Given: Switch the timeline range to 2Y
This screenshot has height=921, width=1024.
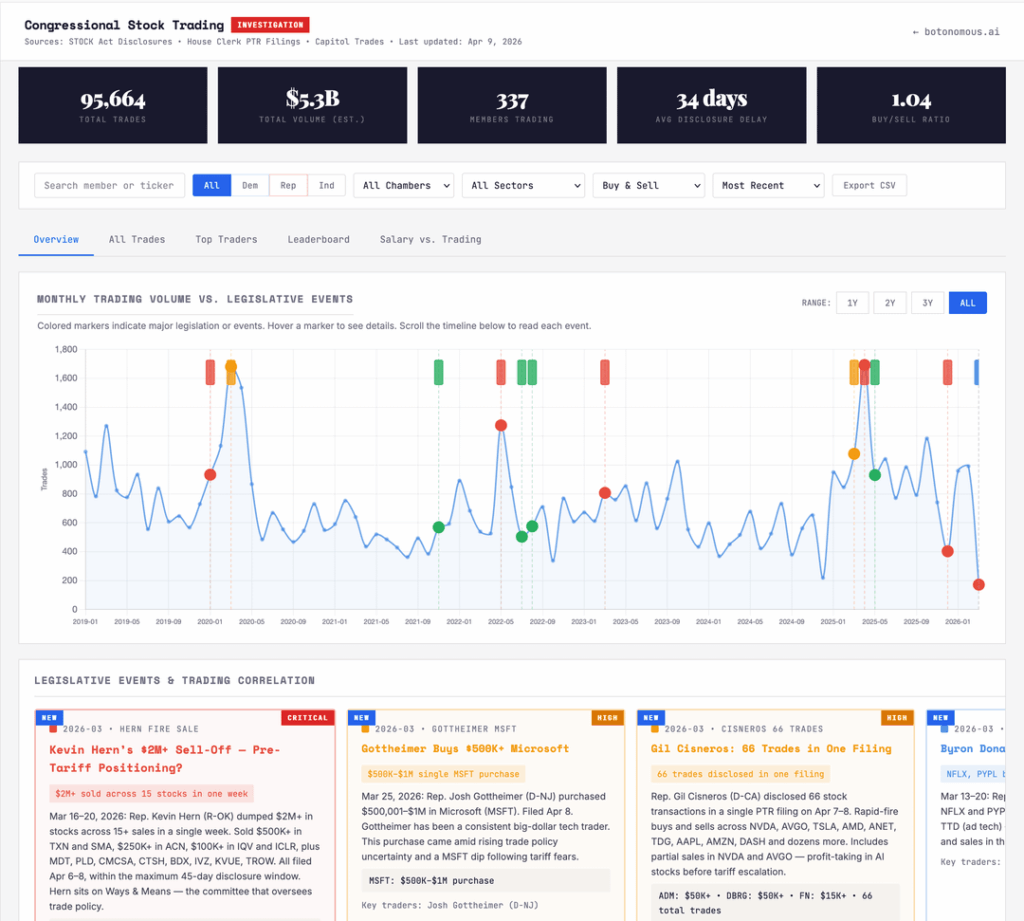Looking at the screenshot, I should [x=890, y=302].
